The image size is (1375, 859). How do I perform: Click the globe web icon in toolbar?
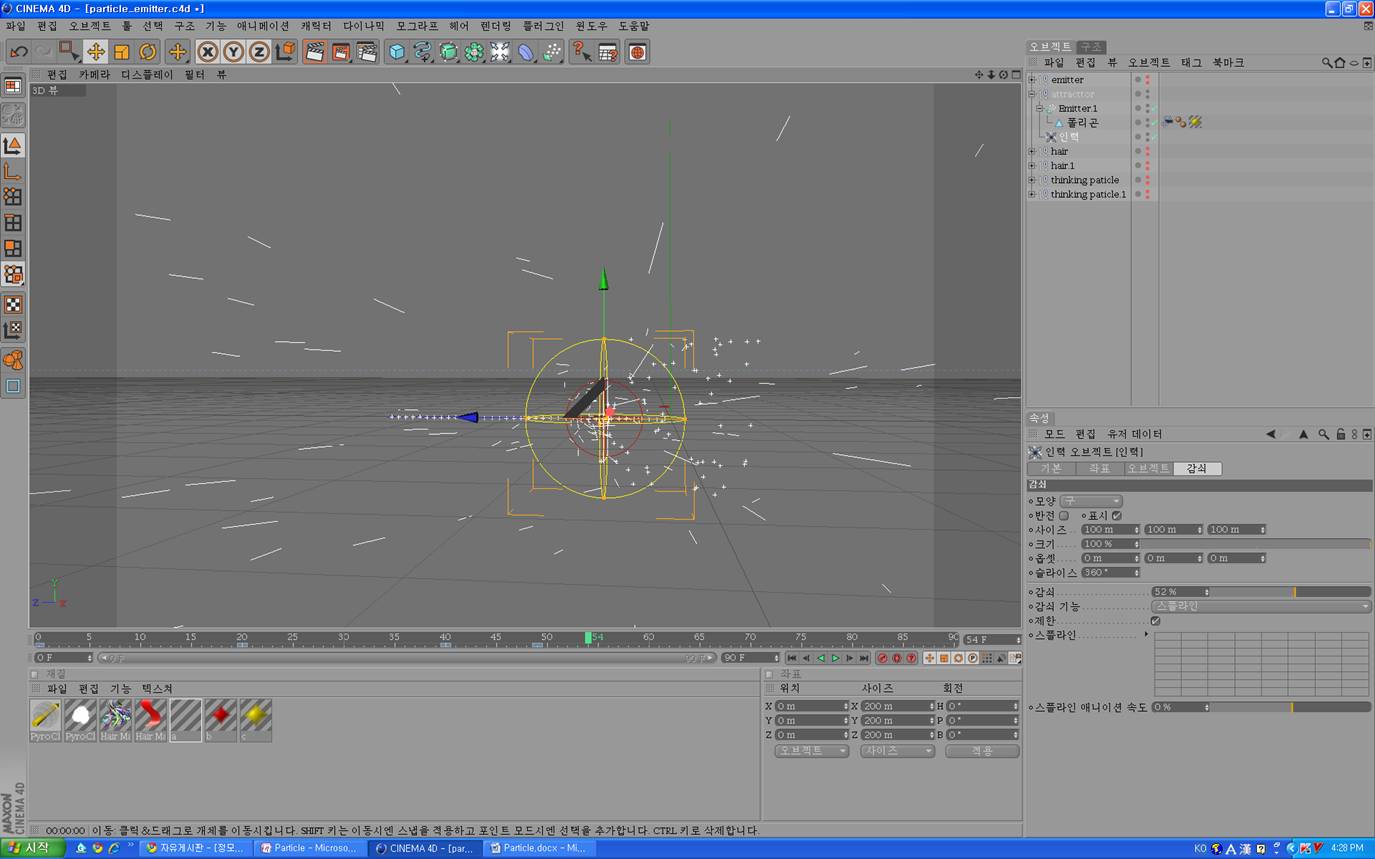tap(637, 51)
